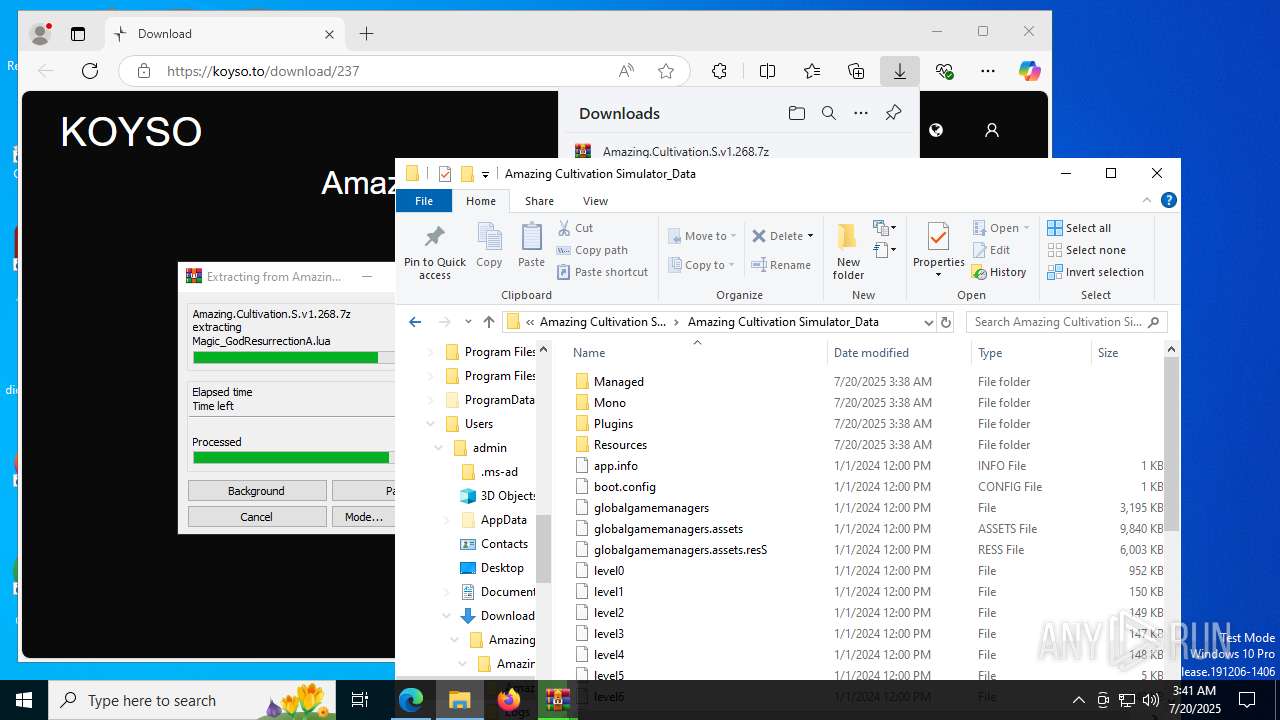Click the Copy ribbon icon
1280x720 pixels.
click(489, 246)
